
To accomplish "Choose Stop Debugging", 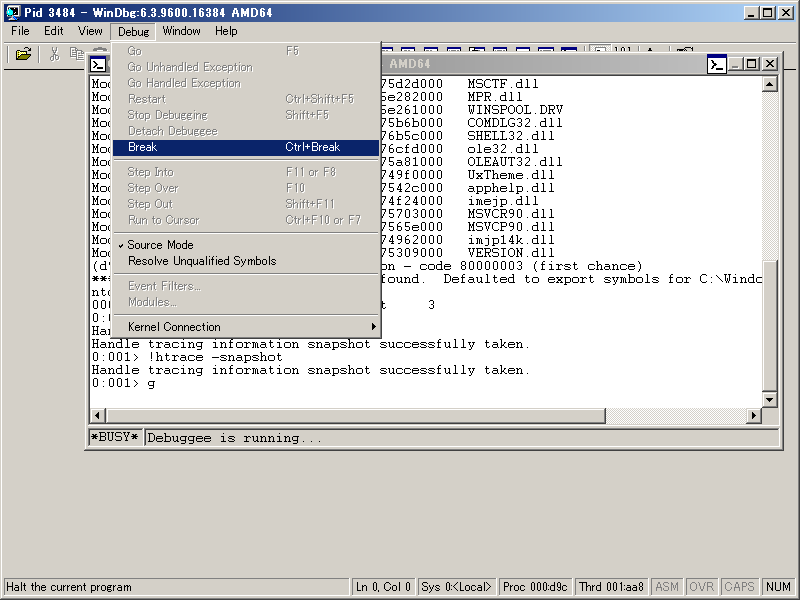I will click(x=246, y=115).
